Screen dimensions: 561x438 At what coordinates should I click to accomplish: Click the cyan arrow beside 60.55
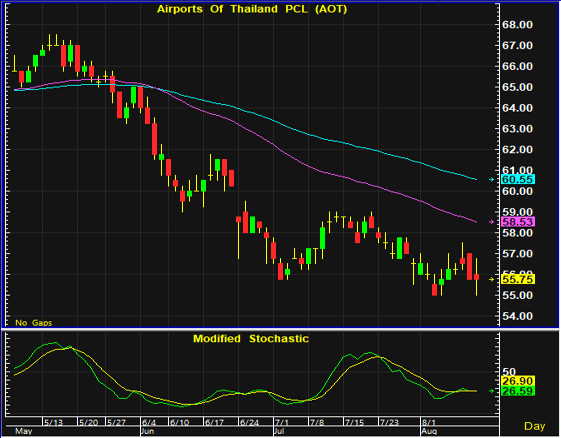(x=492, y=179)
